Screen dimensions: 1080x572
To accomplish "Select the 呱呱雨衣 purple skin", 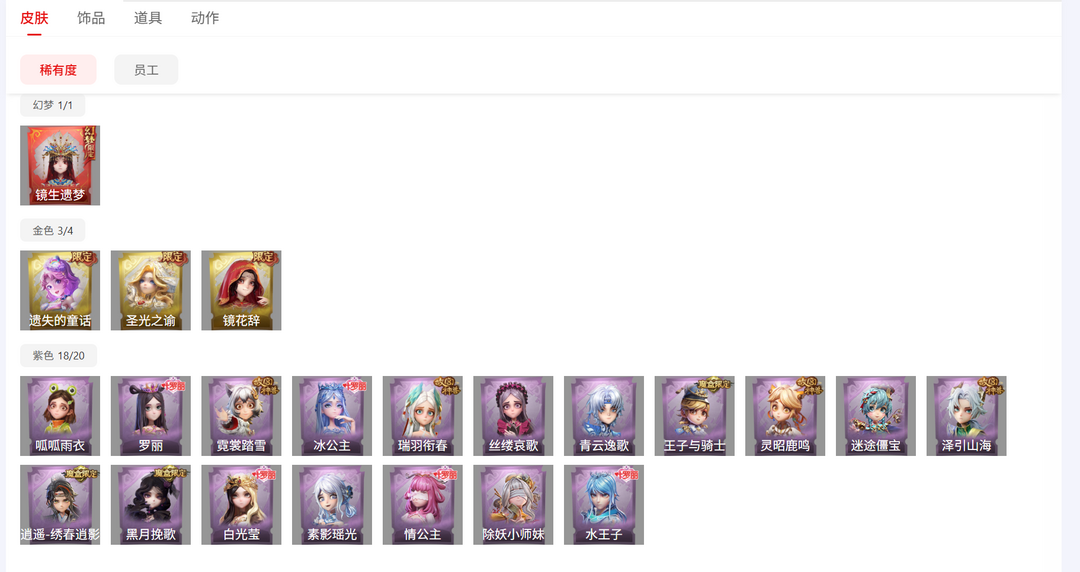I will pyautogui.click(x=60, y=416).
